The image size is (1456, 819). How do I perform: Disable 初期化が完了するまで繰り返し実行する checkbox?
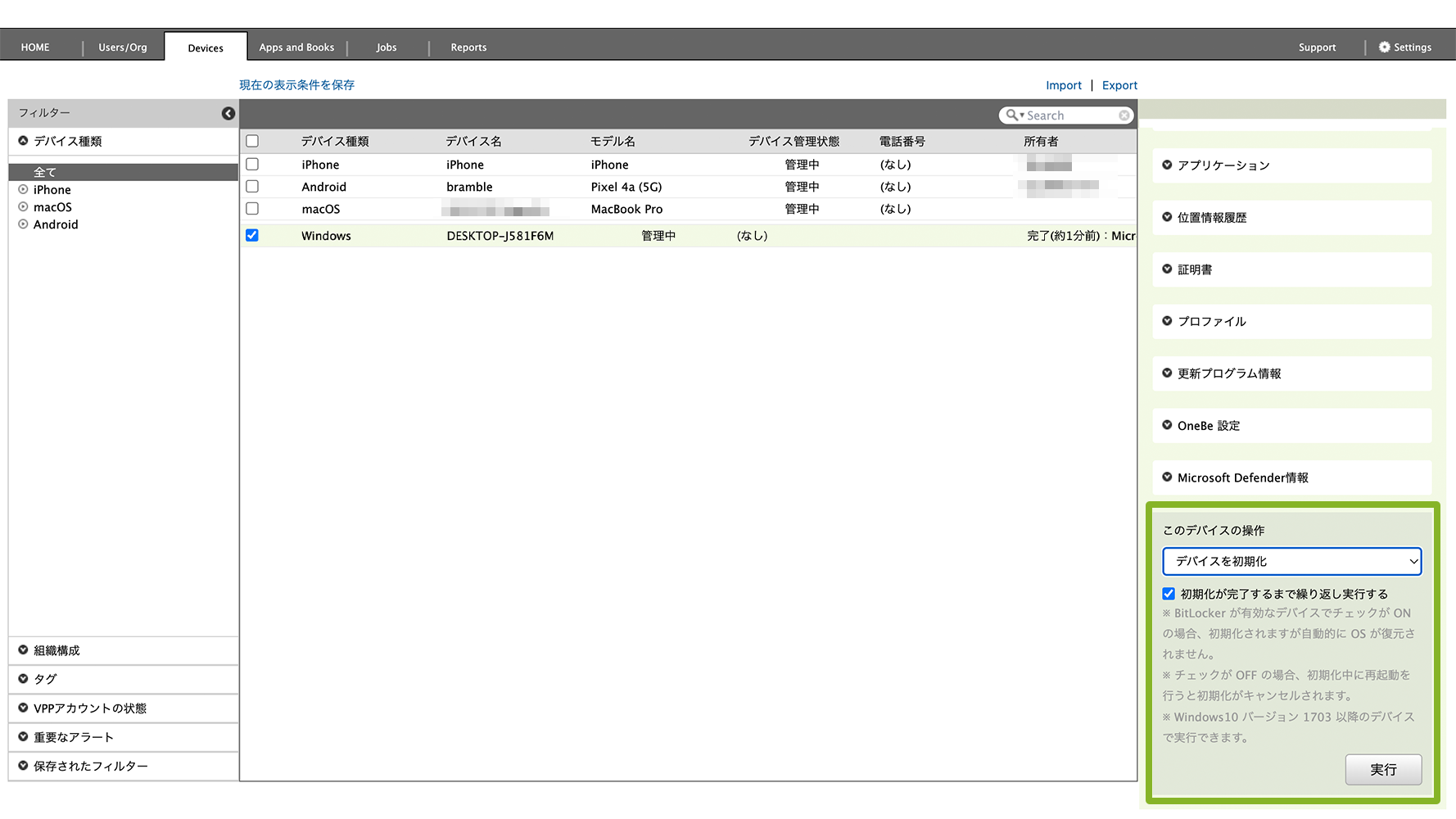[1169, 594]
